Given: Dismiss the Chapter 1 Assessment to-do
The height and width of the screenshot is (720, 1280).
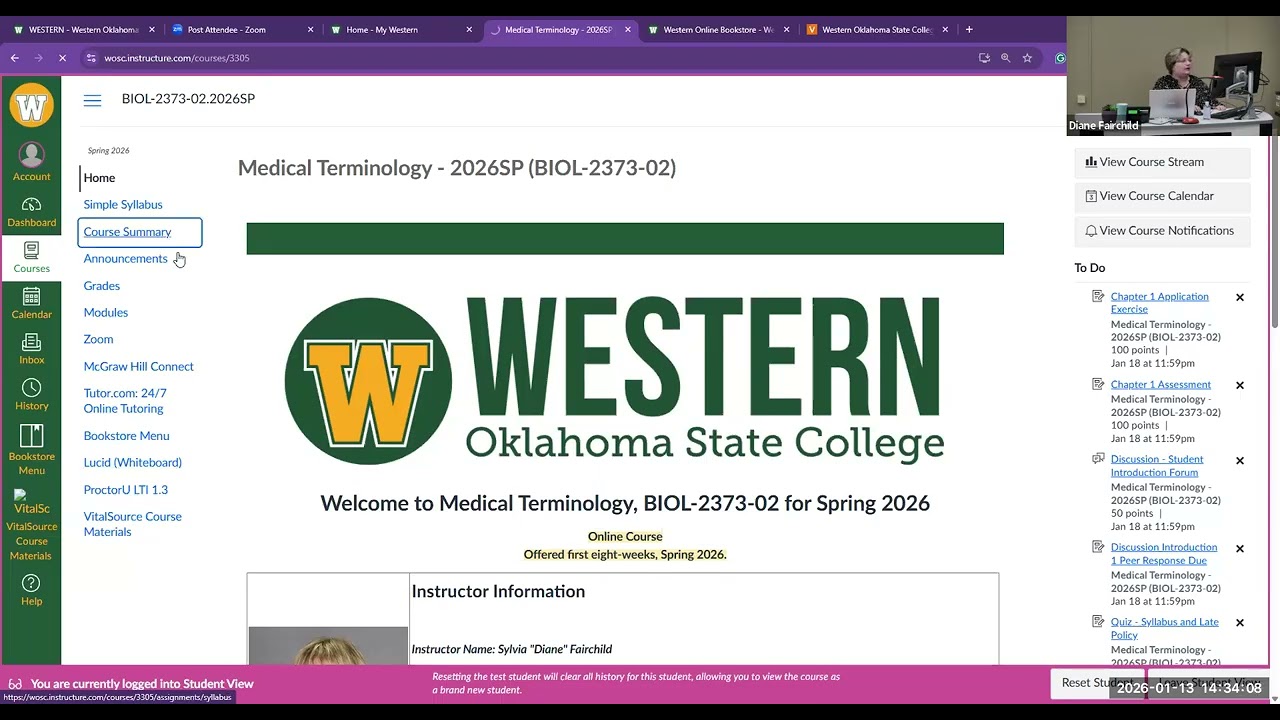Looking at the screenshot, I should tap(1240, 385).
